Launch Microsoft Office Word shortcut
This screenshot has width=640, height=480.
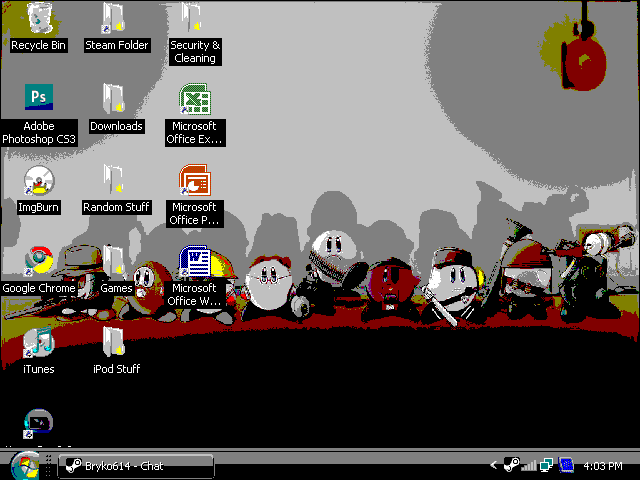[194, 261]
